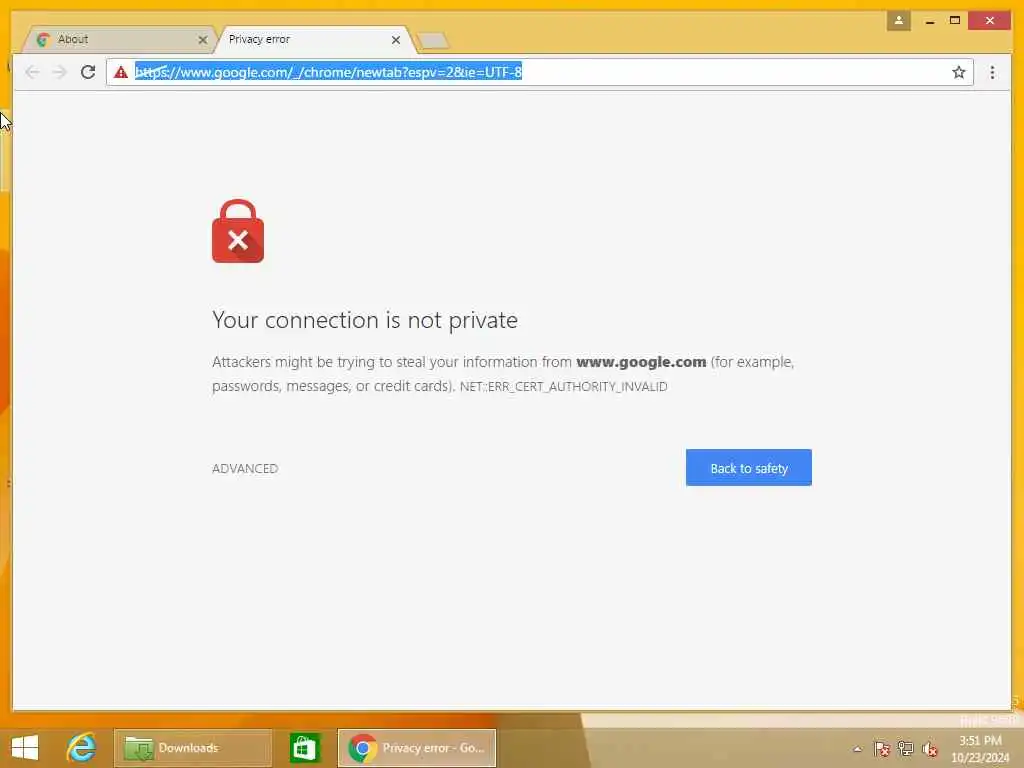Bookmark this page with the star icon
The image size is (1024, 768).
click(x=958, y=72)
